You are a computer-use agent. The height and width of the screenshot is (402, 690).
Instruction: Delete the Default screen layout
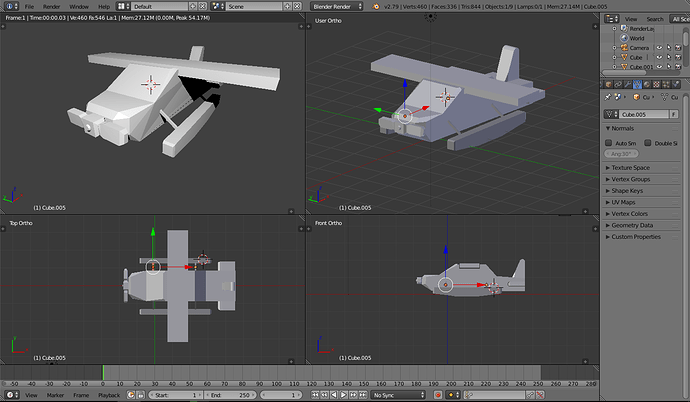pyautogui.click(x=202, y=6)
